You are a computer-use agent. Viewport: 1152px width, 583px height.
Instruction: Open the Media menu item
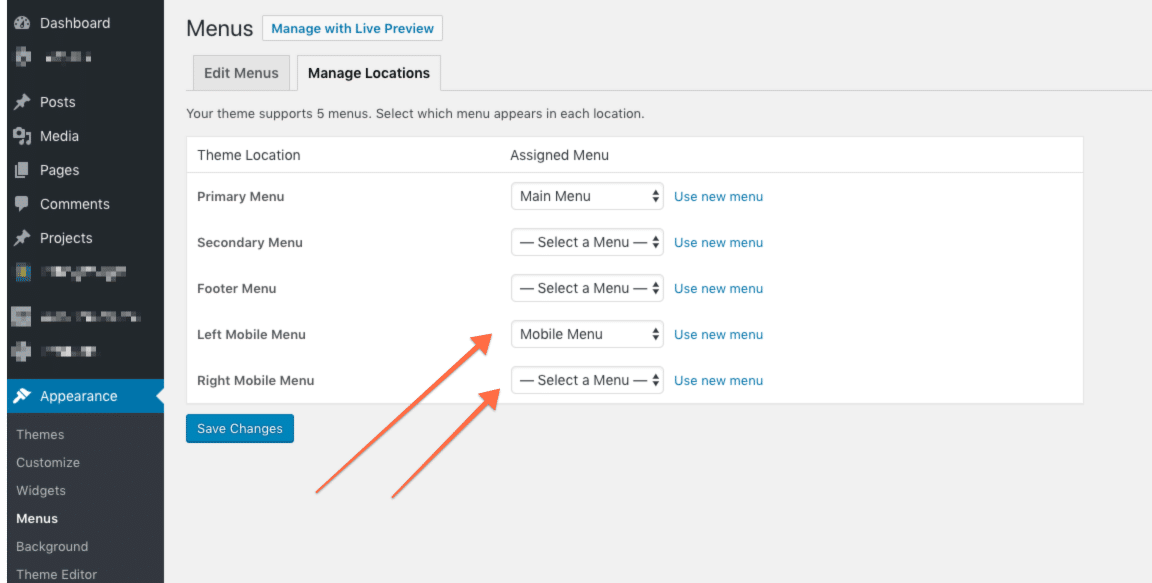point(60,136)
